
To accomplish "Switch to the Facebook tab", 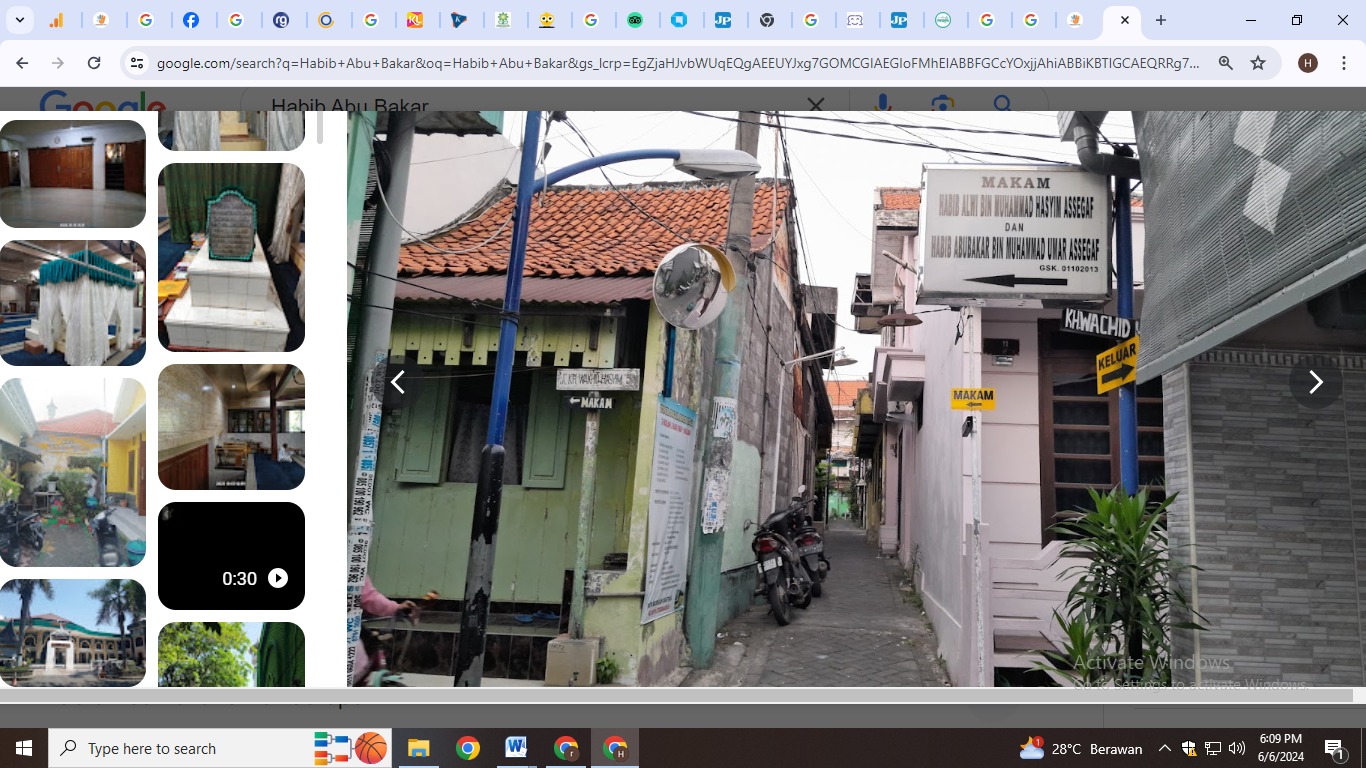I will pos(191,20).
